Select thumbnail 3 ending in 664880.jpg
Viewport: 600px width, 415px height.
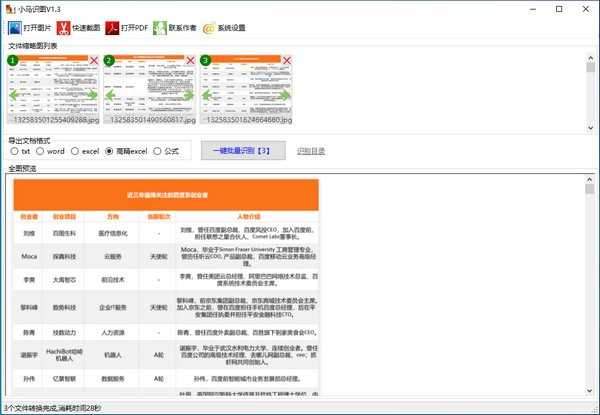tap(246, 89)
